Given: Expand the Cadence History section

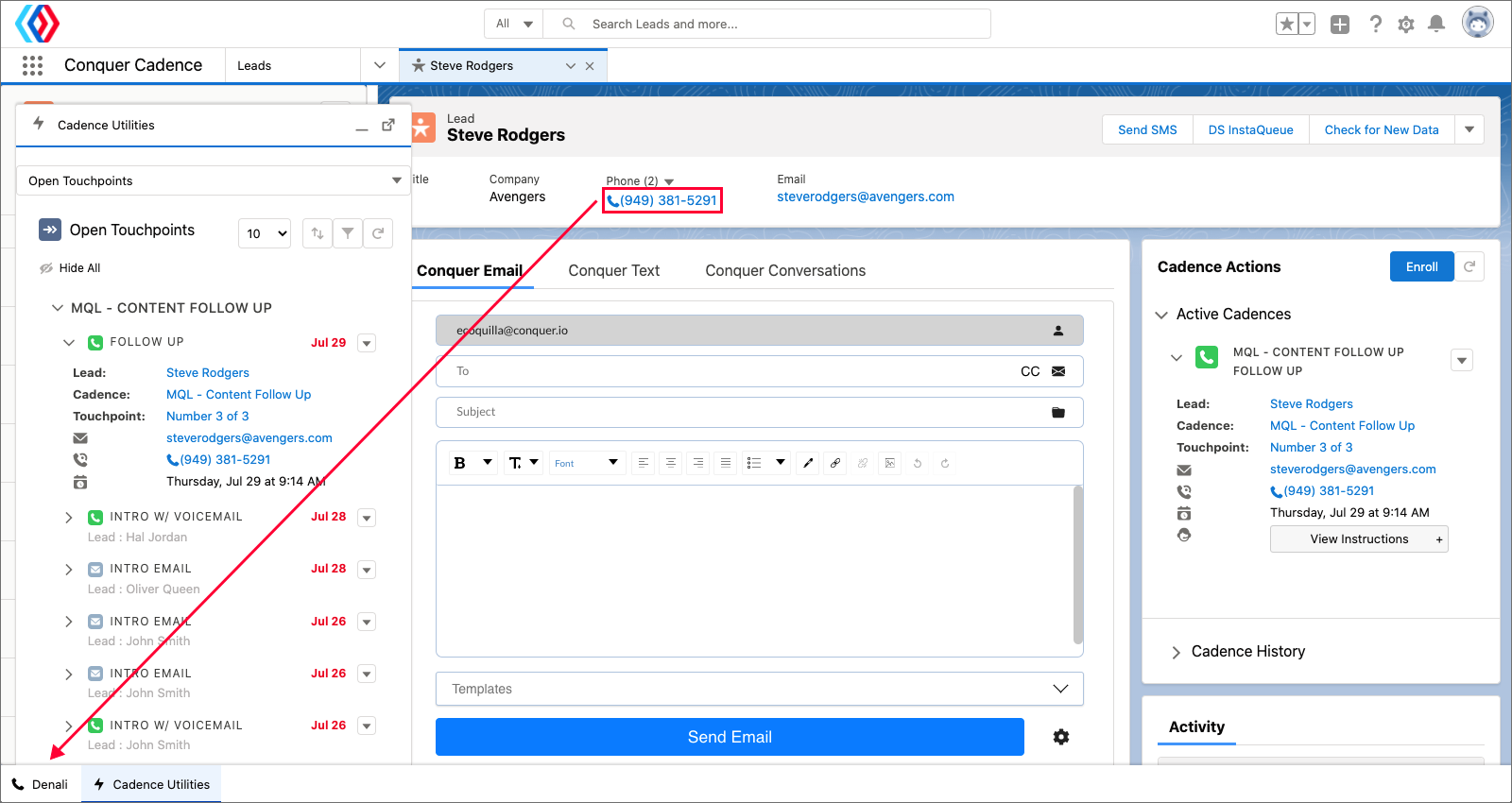Looking at the screenshot, I should [1177, 652].
